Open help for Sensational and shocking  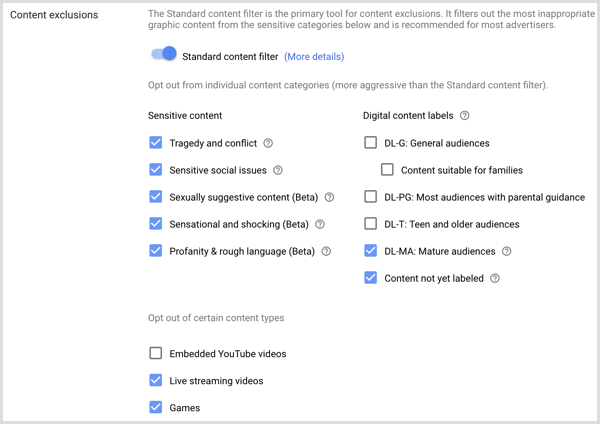click(320, 224)
